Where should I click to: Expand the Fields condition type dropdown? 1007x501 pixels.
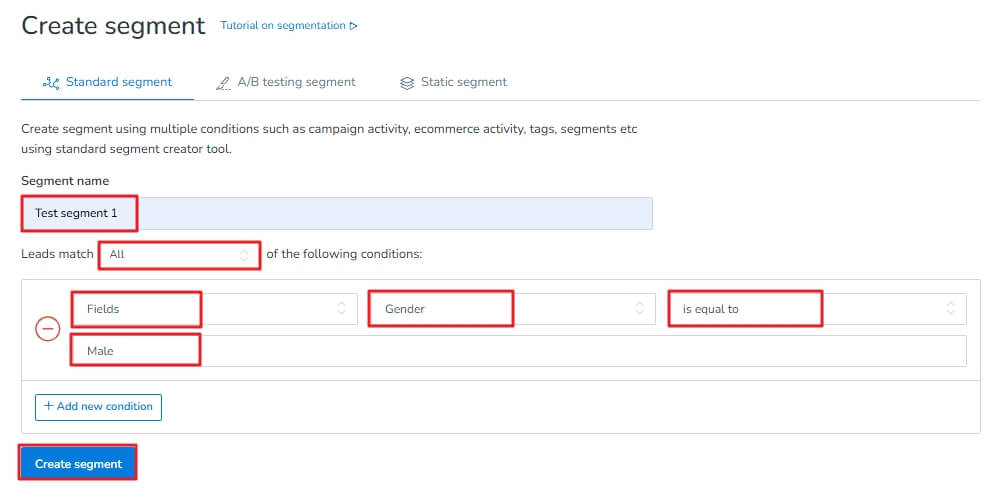(x=212, y=309)
